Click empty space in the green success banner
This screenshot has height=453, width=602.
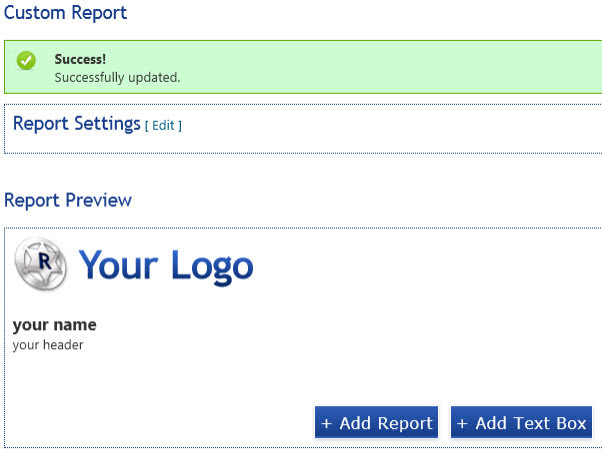tap(400, 68)
